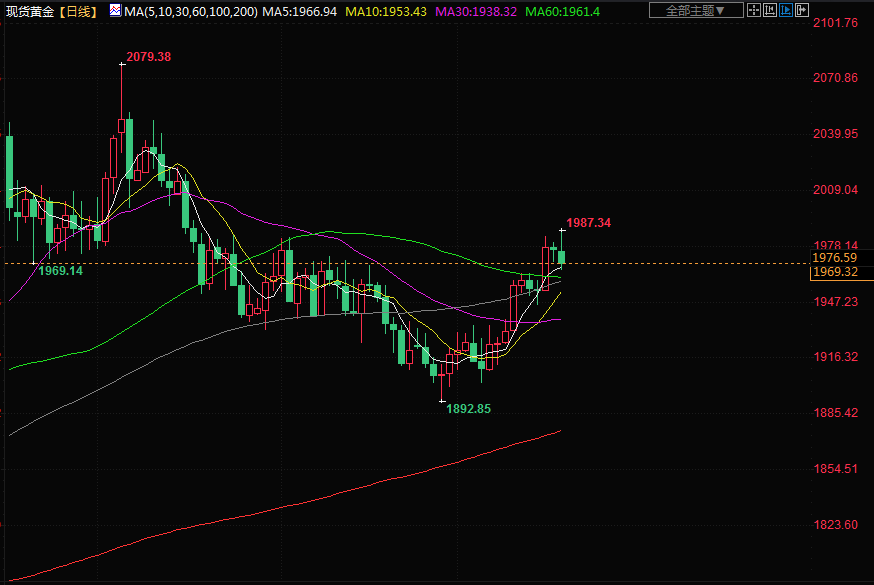874x585 pixels.
Task: Select the 日线 daily period label
Action: (x=78, y=12)
